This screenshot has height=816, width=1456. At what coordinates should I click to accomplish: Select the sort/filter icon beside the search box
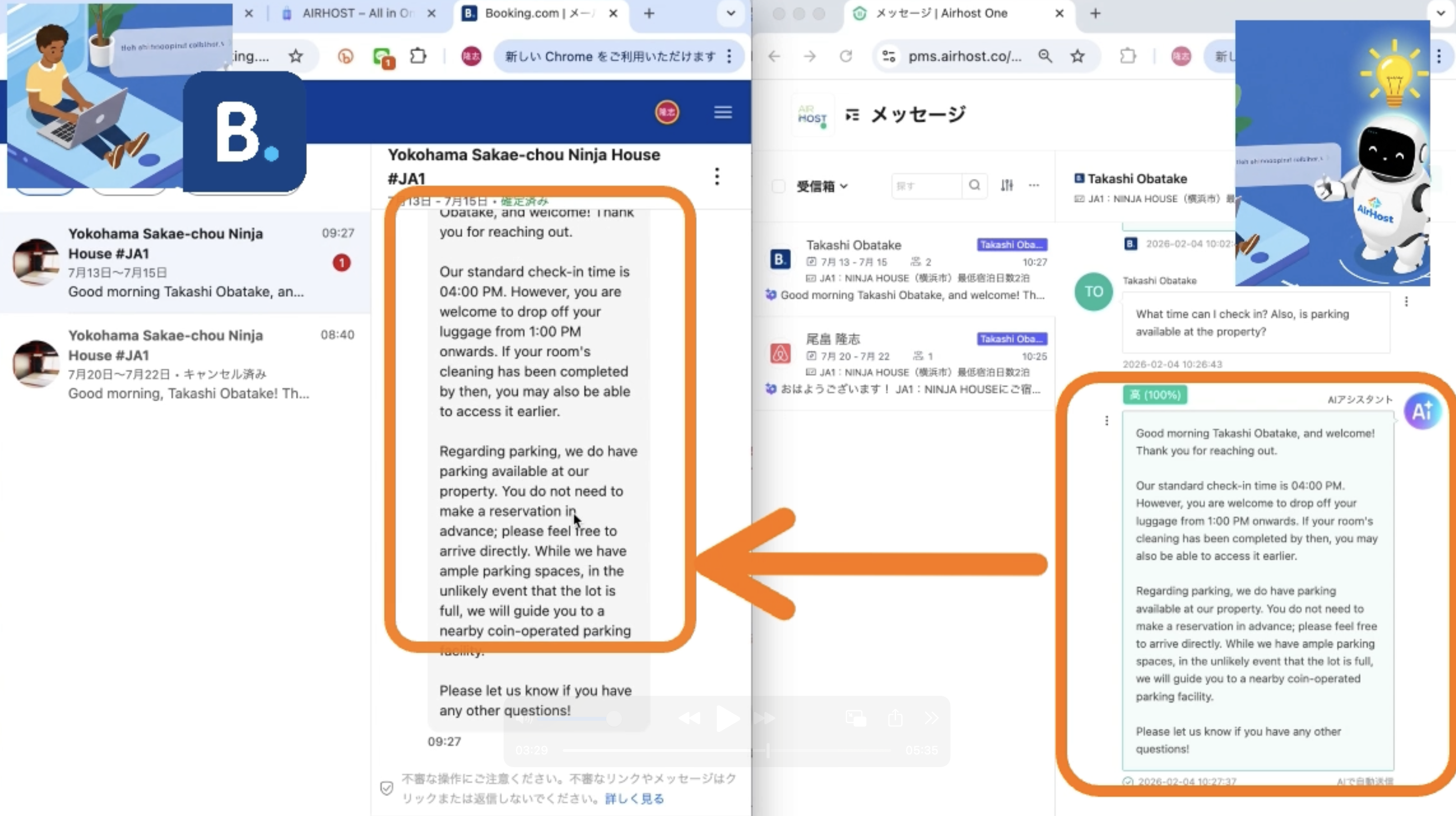(1007, 185)
